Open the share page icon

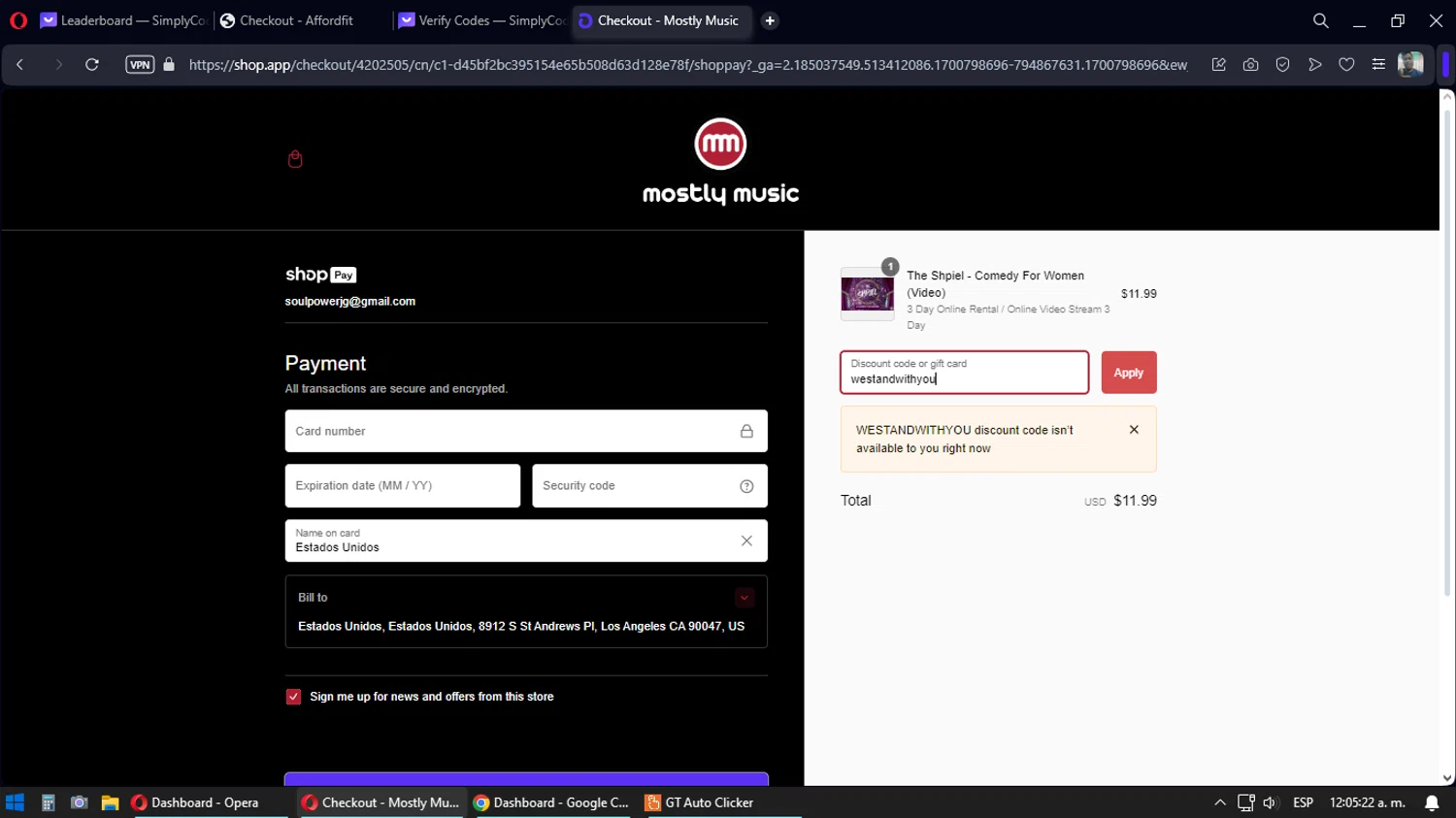(x=1219, y=65)
